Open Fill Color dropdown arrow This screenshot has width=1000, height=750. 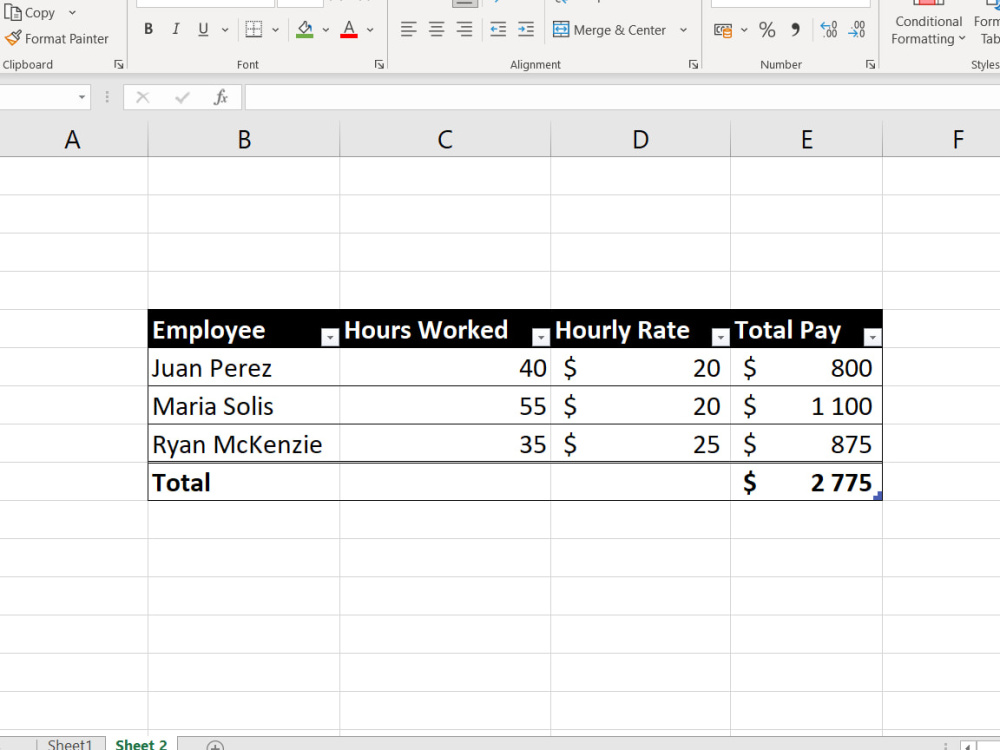(x=326, y=30)
